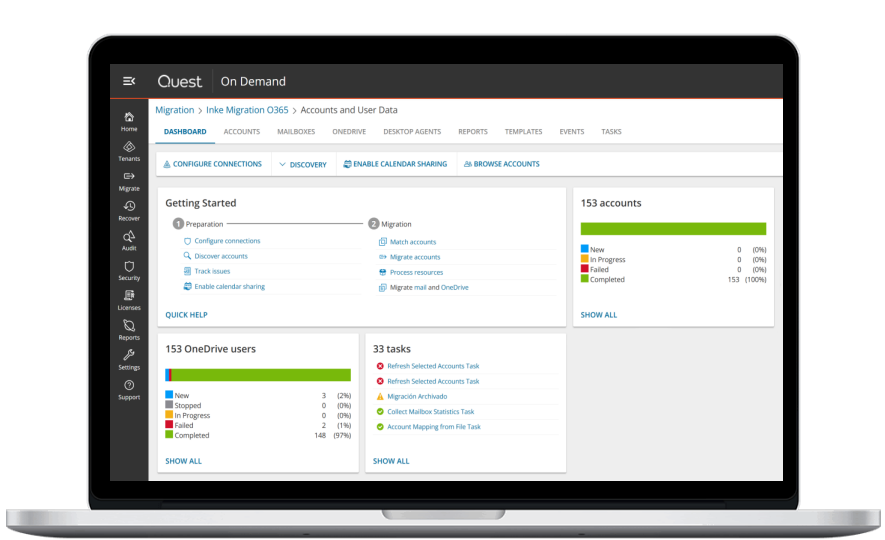
Task: Open the Home sidebar icon
Action: click(x=129, y=118)
